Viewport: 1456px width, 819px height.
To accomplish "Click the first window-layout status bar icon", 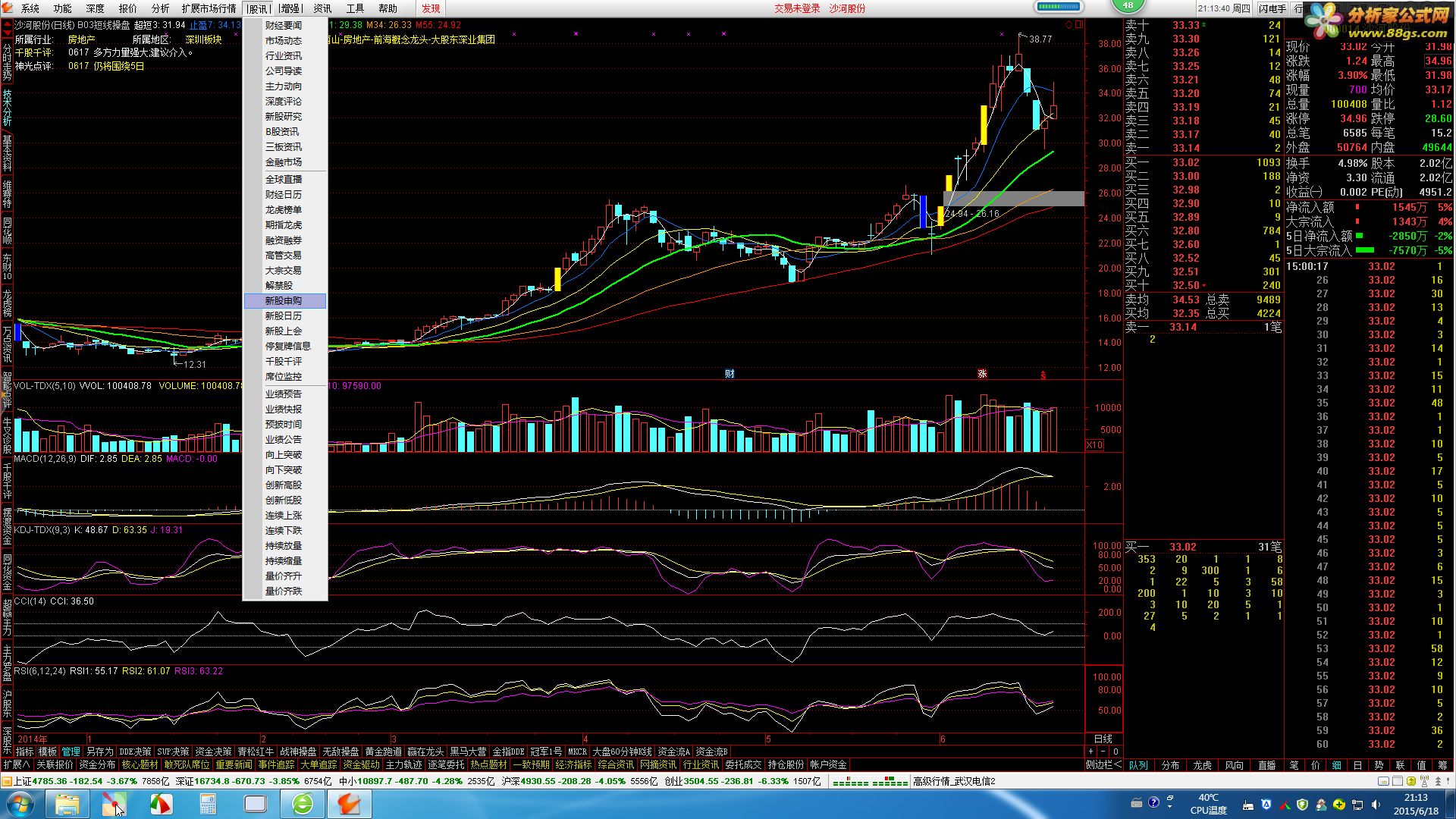I will [x=1385, y=781].
